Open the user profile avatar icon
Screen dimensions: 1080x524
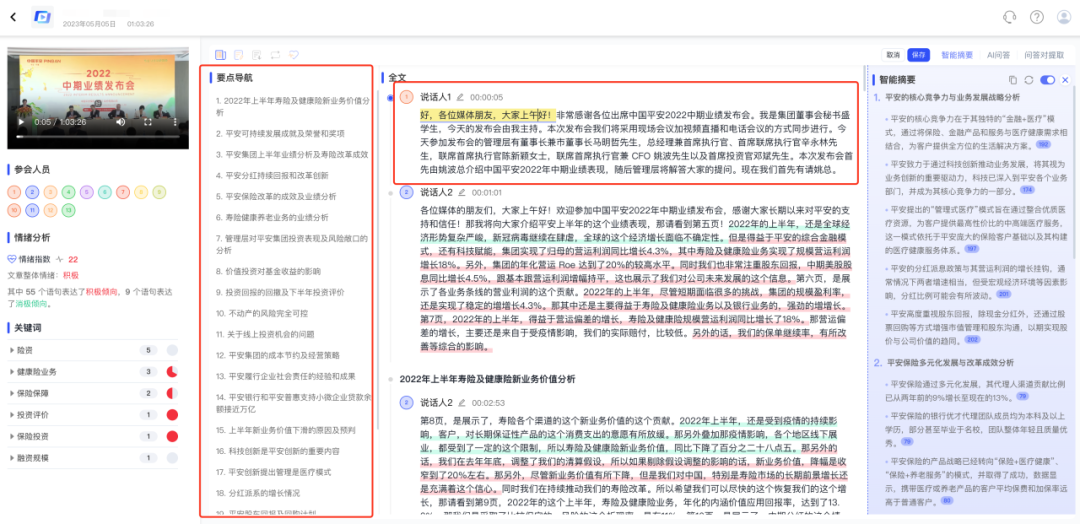pyautogui.click(x=1063, y=17)
